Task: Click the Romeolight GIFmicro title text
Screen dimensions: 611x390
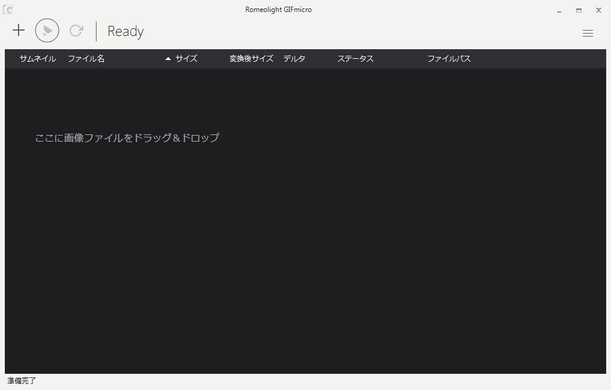Action: [x=278, y=9]
